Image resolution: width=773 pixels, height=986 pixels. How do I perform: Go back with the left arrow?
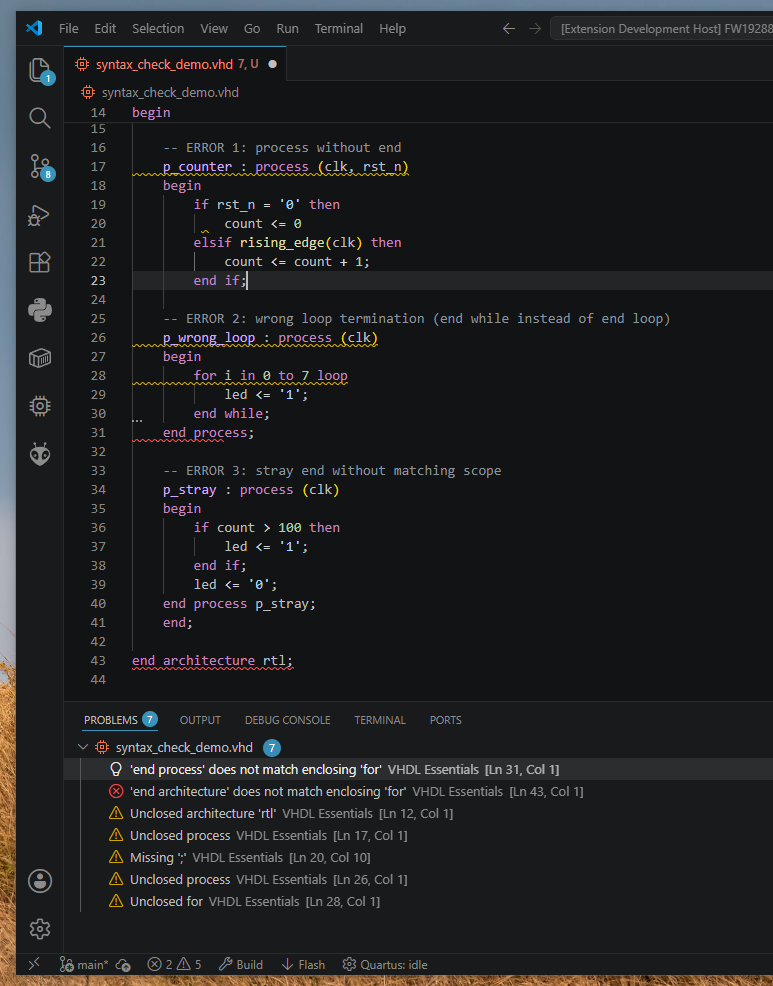click(x=509, y=28)
